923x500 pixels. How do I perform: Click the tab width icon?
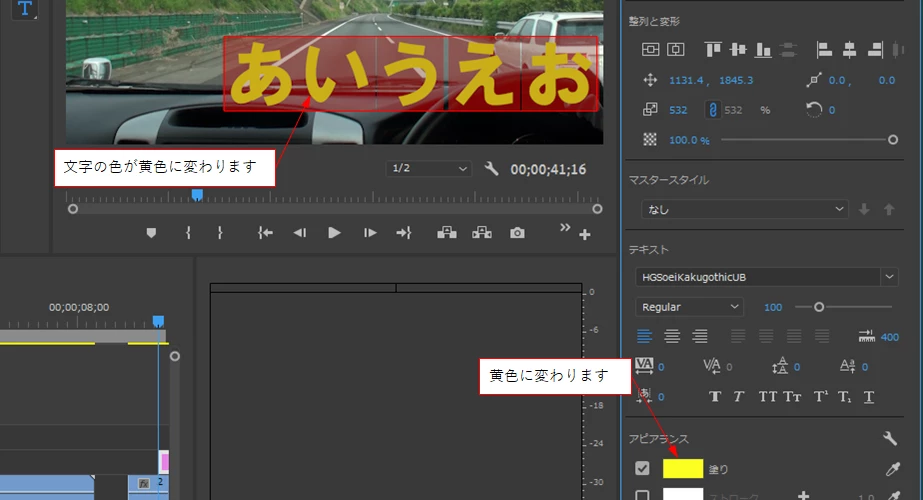pos(866,336)
